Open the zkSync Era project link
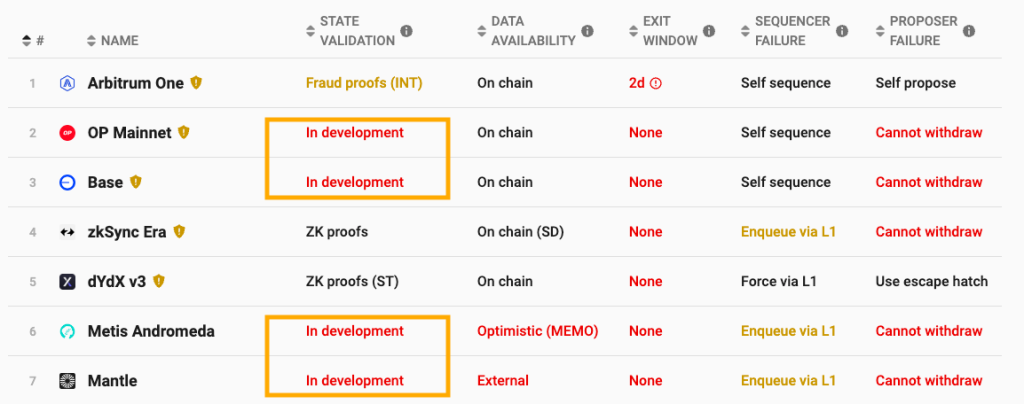 (127, 232)
